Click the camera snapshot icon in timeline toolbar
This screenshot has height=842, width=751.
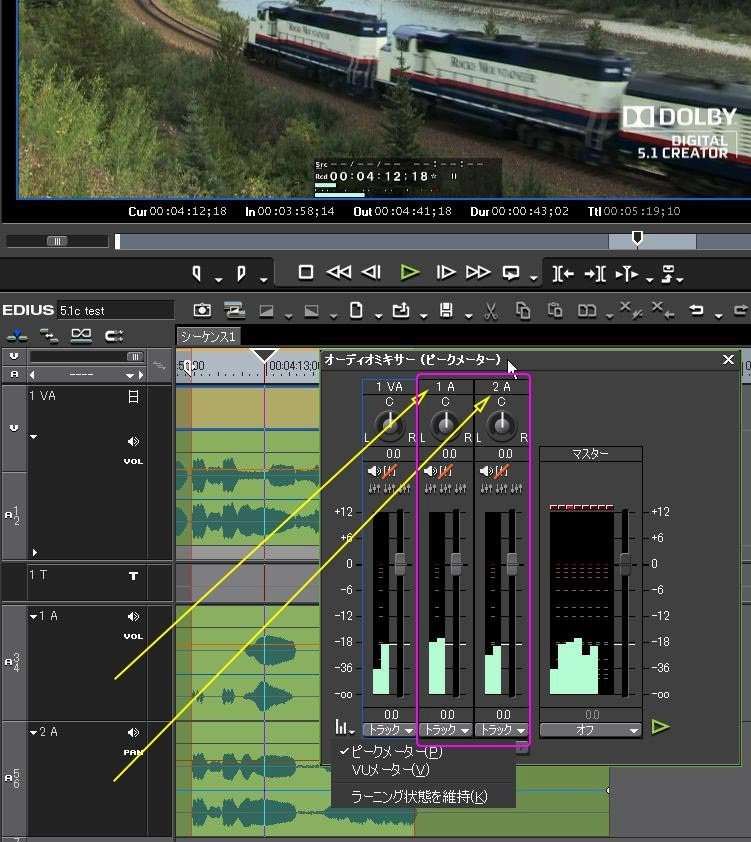(x=202, y=310)
